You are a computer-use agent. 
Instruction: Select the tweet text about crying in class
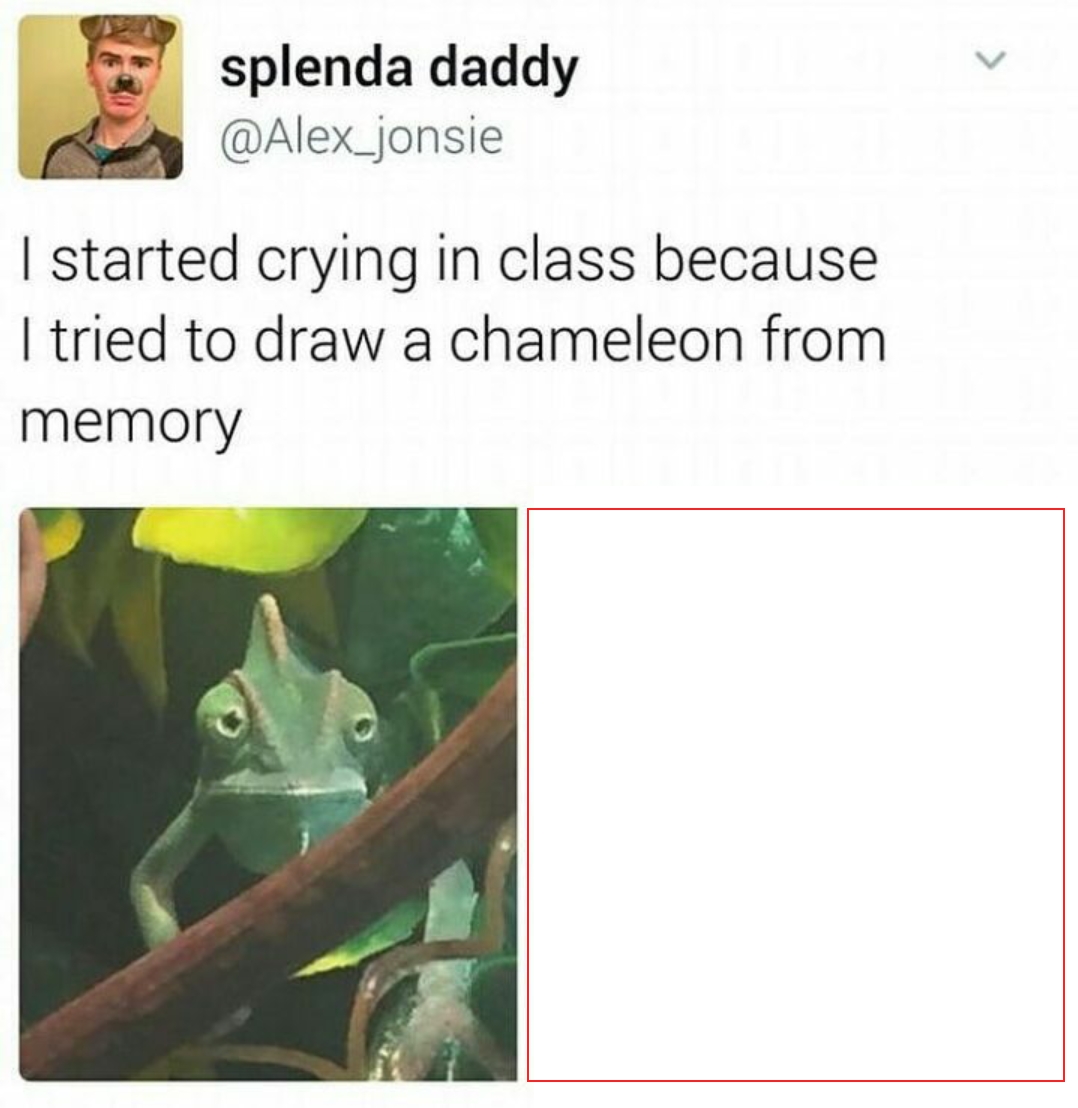453,341
